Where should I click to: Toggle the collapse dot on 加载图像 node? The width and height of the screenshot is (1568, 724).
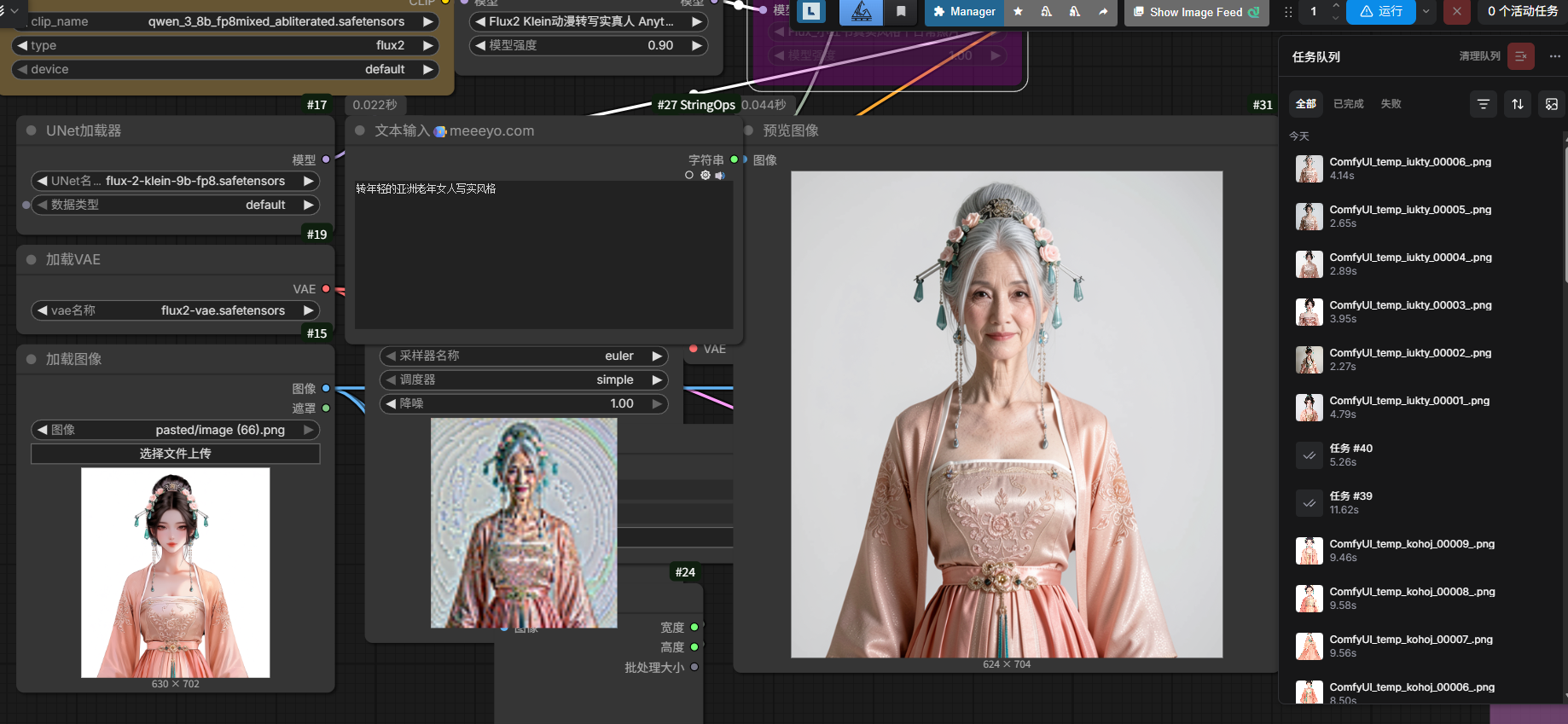pyautogui.click(x=32, y=359)
